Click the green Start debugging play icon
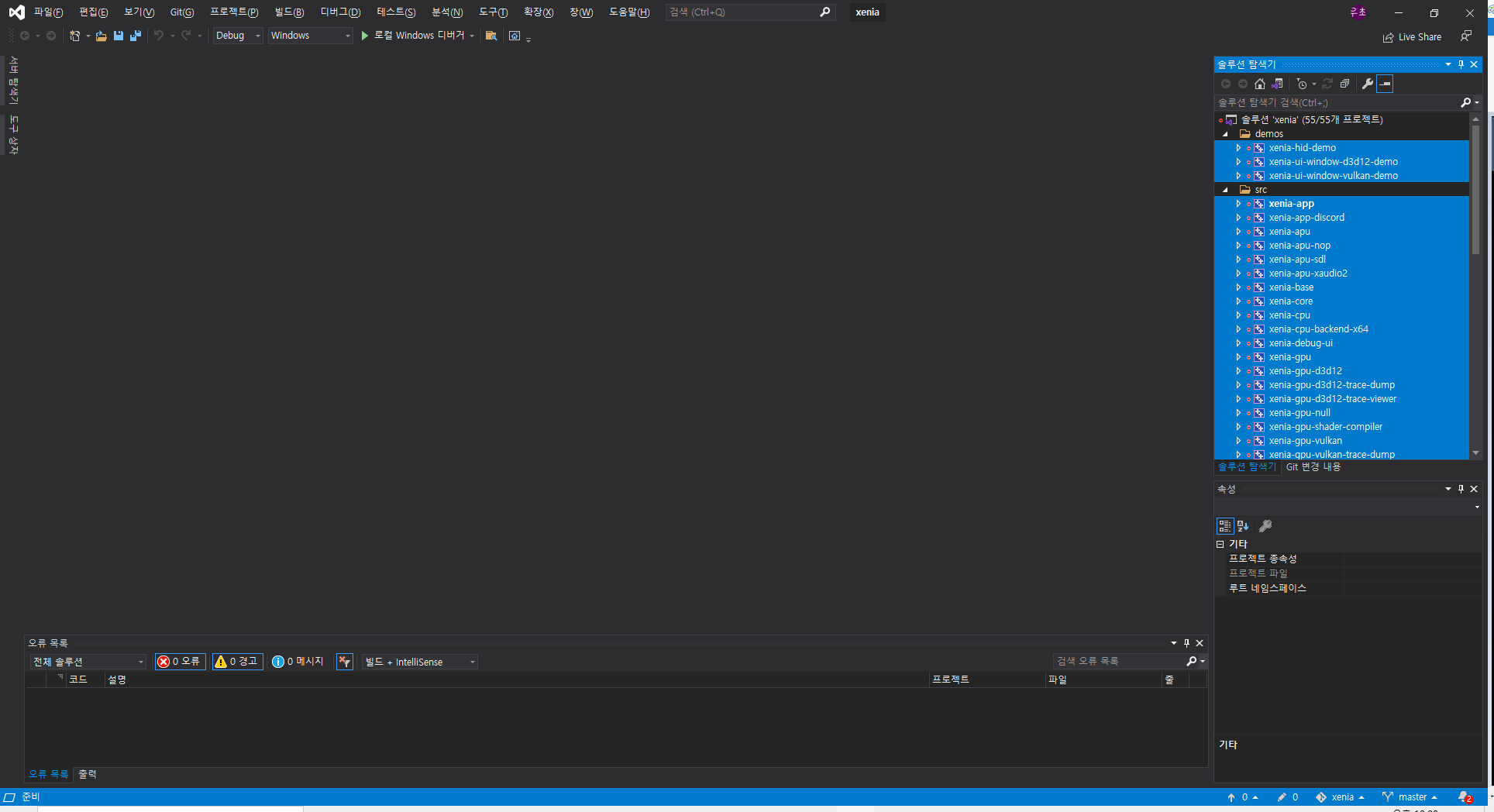Viewport: 1494px width, 812px height. click(x=365, y=36)
